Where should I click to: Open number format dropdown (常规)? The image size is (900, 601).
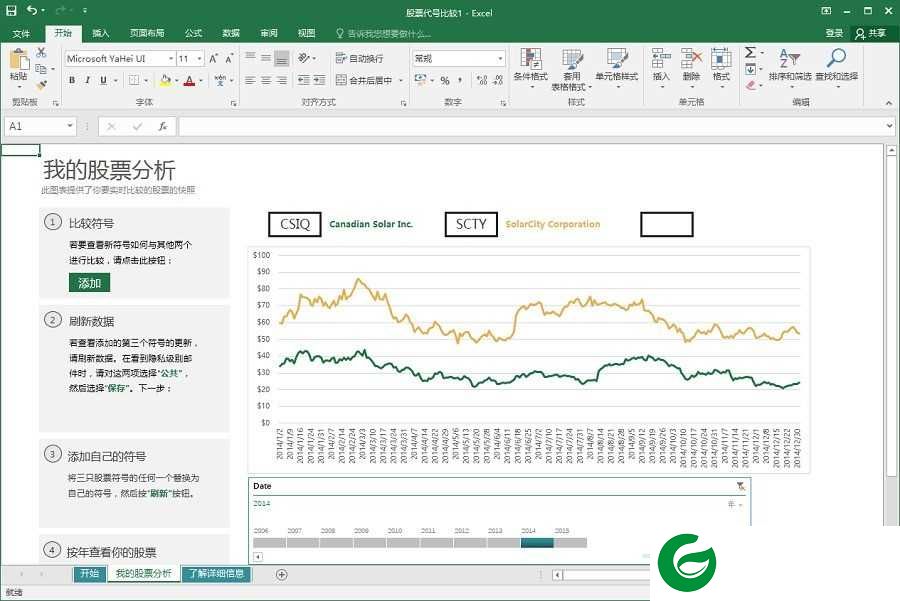coord(500,59)
